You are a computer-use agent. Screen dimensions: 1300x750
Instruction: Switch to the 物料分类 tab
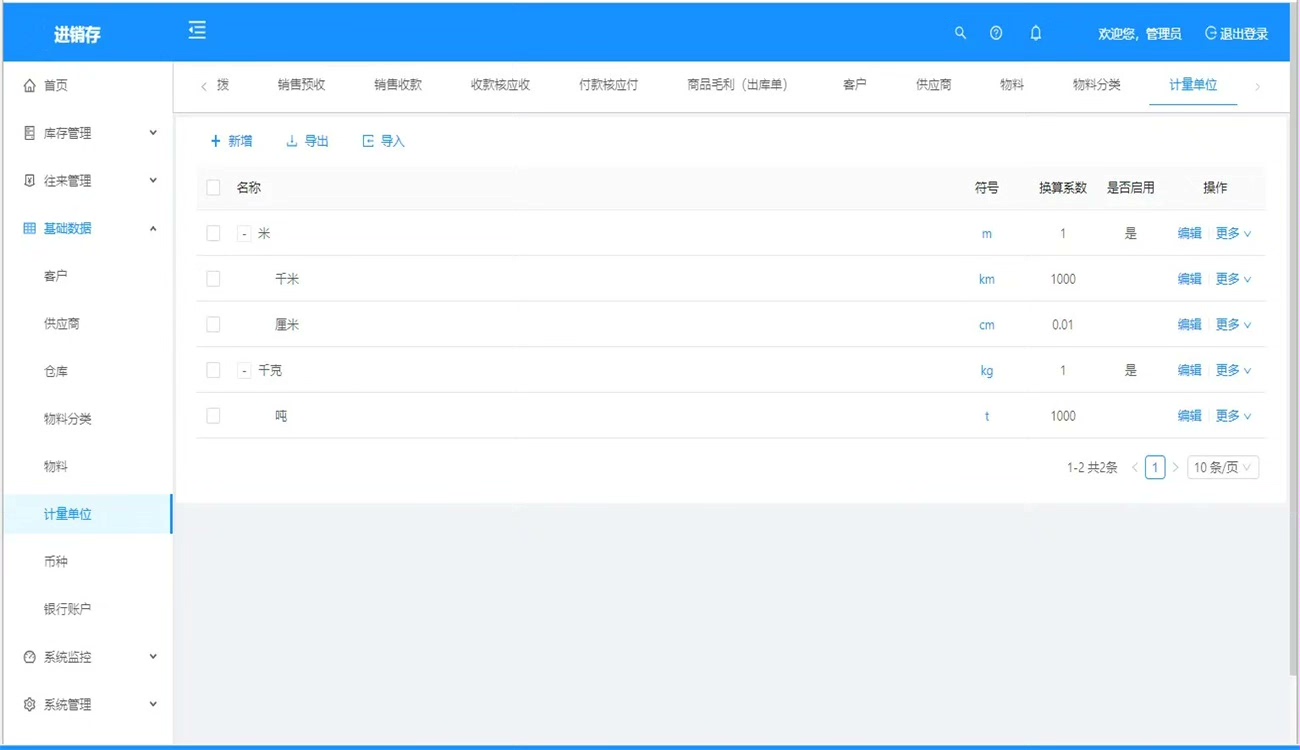click(x=1096, y=85)
